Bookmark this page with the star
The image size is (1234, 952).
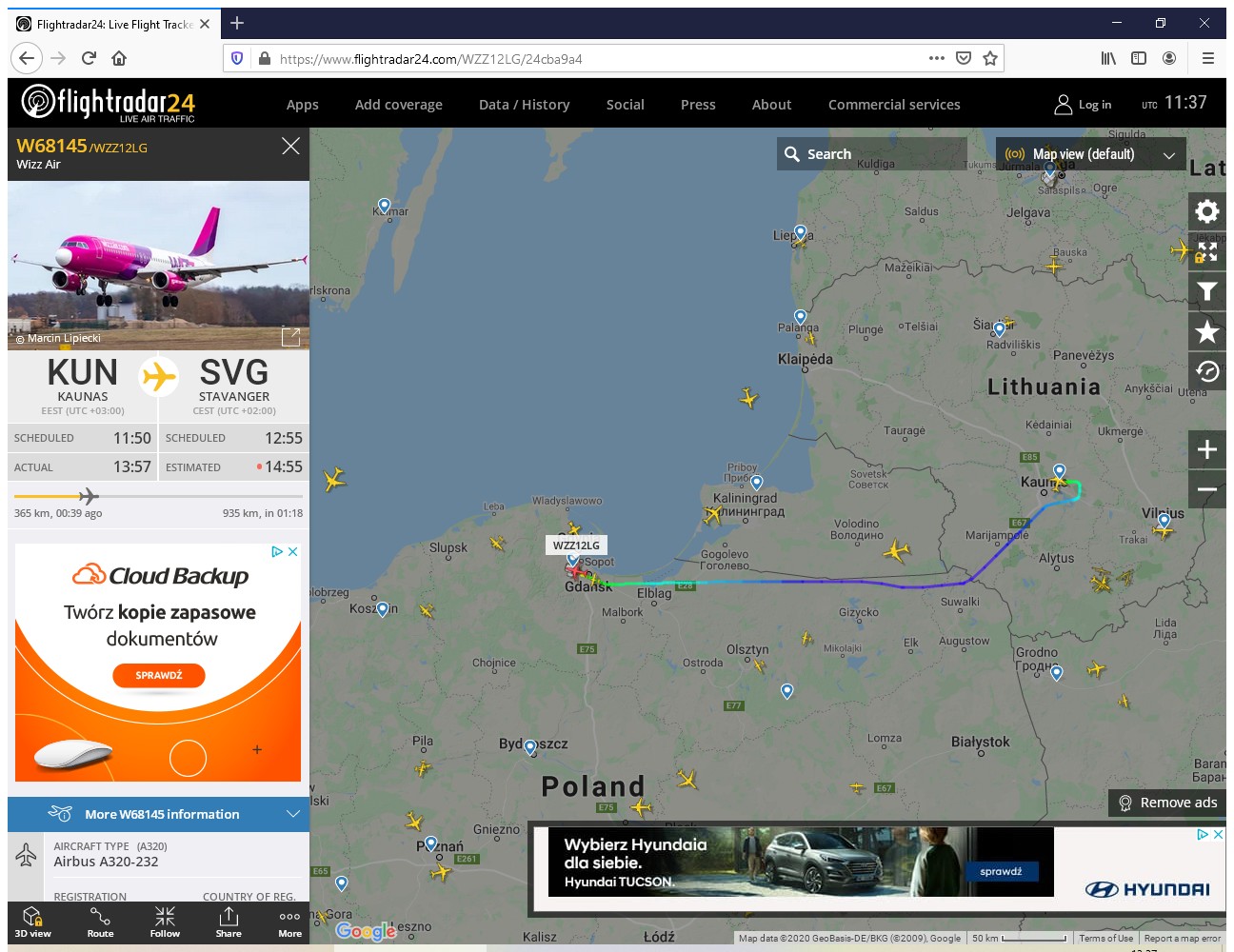pyautogui.click(x=990, y=58)
